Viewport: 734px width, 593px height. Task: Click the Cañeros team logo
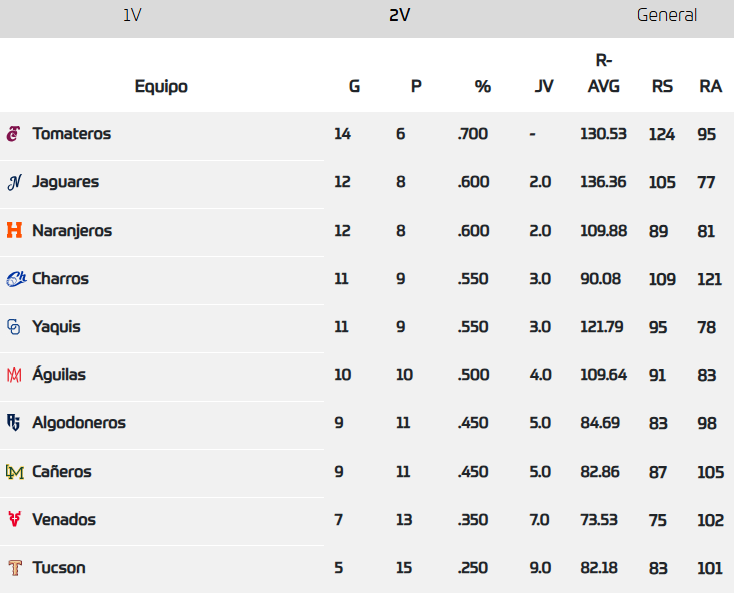click(14, 472)
